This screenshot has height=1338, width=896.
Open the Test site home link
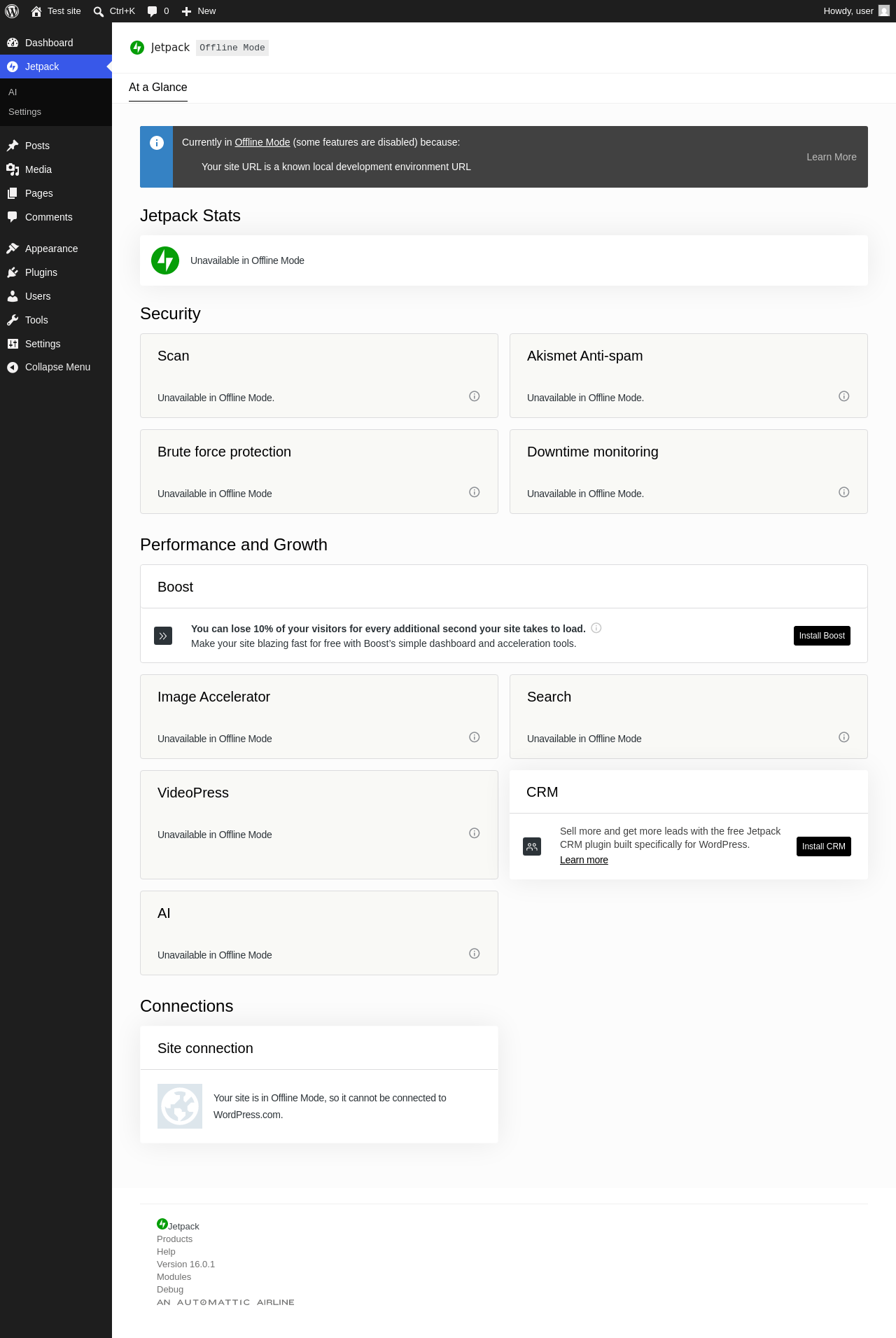point(56,11)
